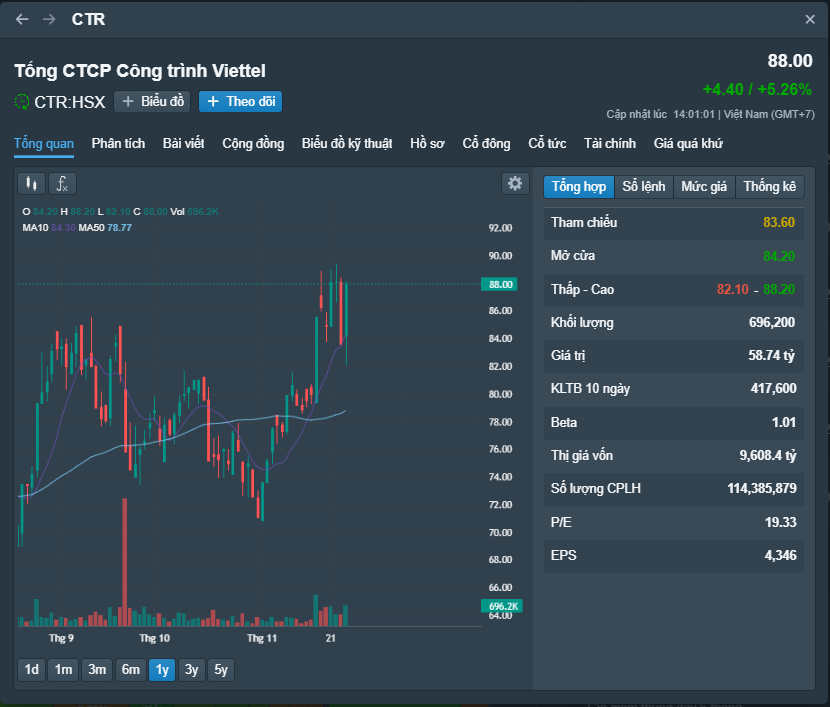
Task: Follow the stock with Theo dõi button
Action: pos(240,102)
